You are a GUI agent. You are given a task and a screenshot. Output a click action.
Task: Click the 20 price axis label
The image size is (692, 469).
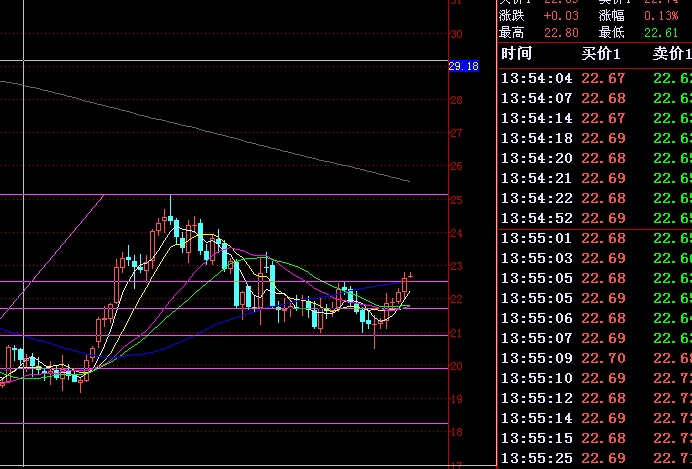456,366
